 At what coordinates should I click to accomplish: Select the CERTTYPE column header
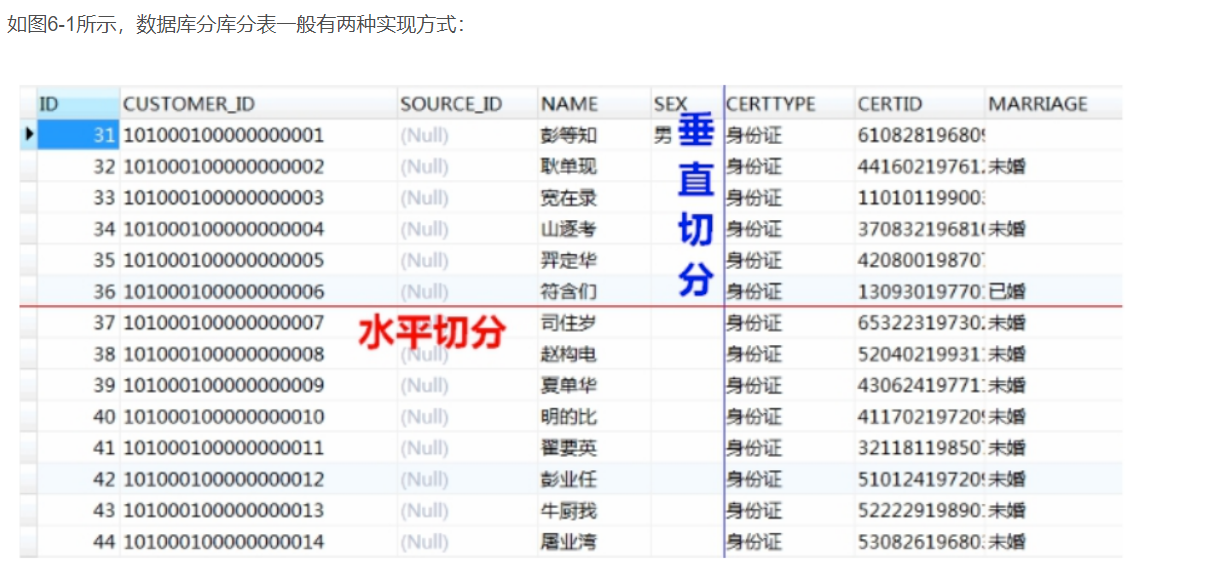pyautogui.click(x=789, y=104)
